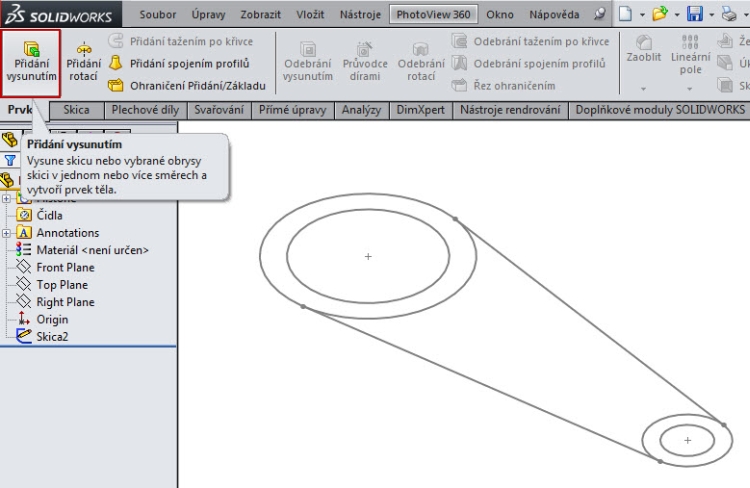Click the Open folder icon
This screenshot has height=488, width=750.
pos(660,13)
